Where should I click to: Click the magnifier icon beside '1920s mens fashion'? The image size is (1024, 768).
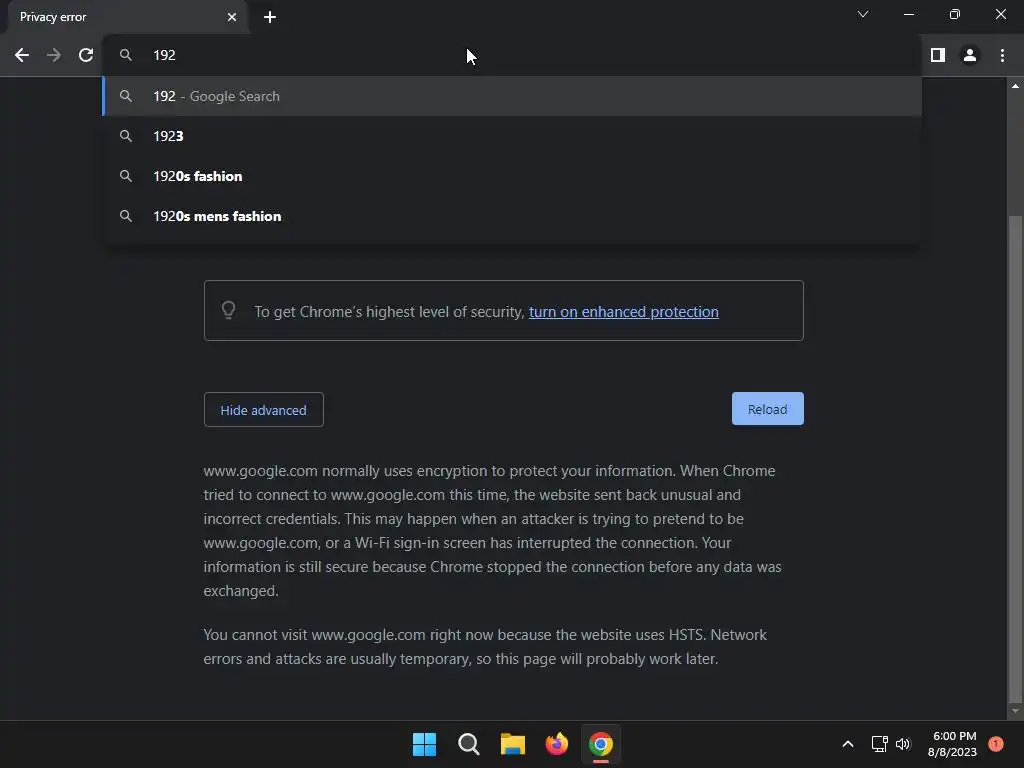(x=126, y=216)
